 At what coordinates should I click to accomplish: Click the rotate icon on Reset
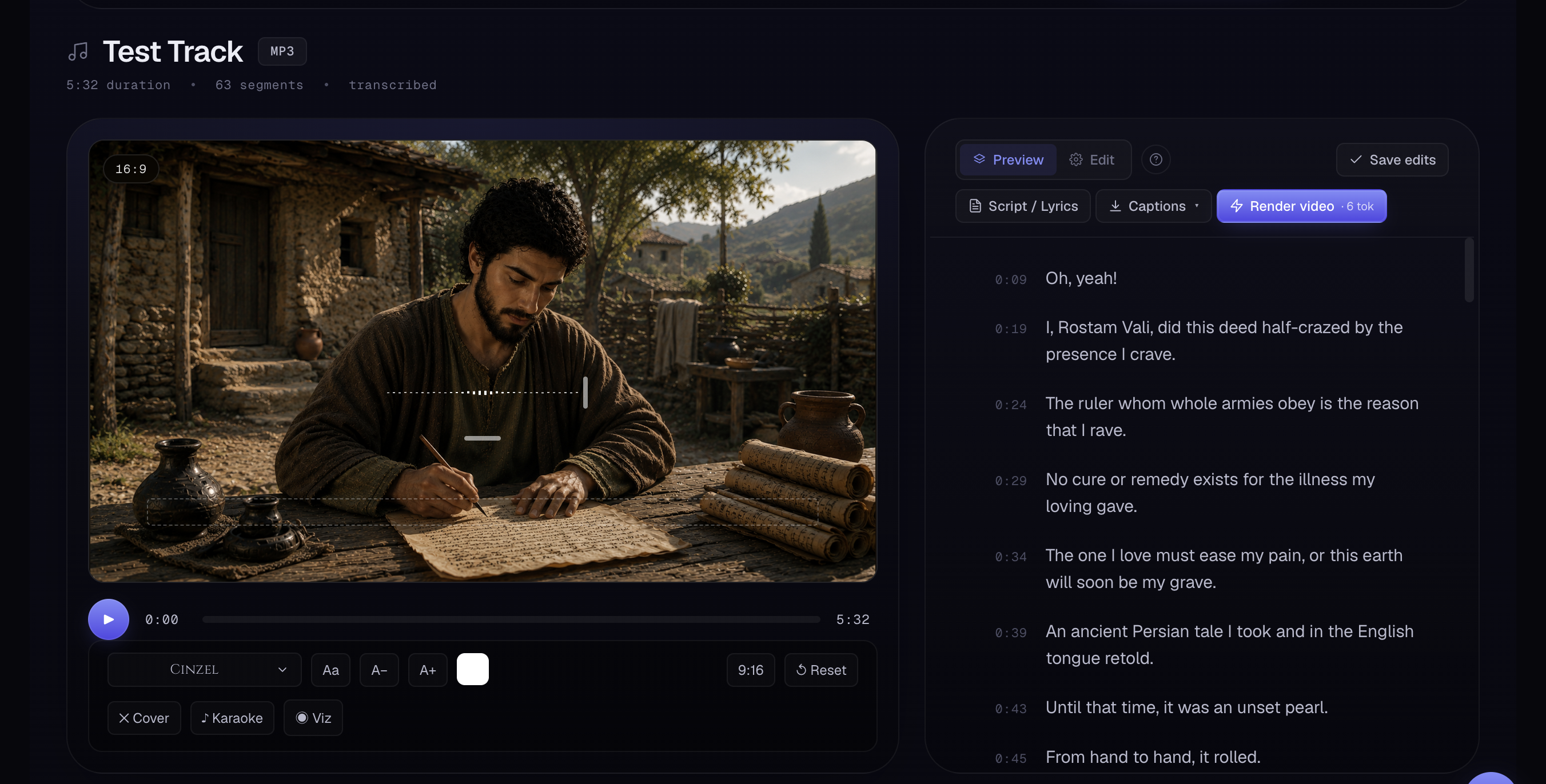tap(801, 670)
